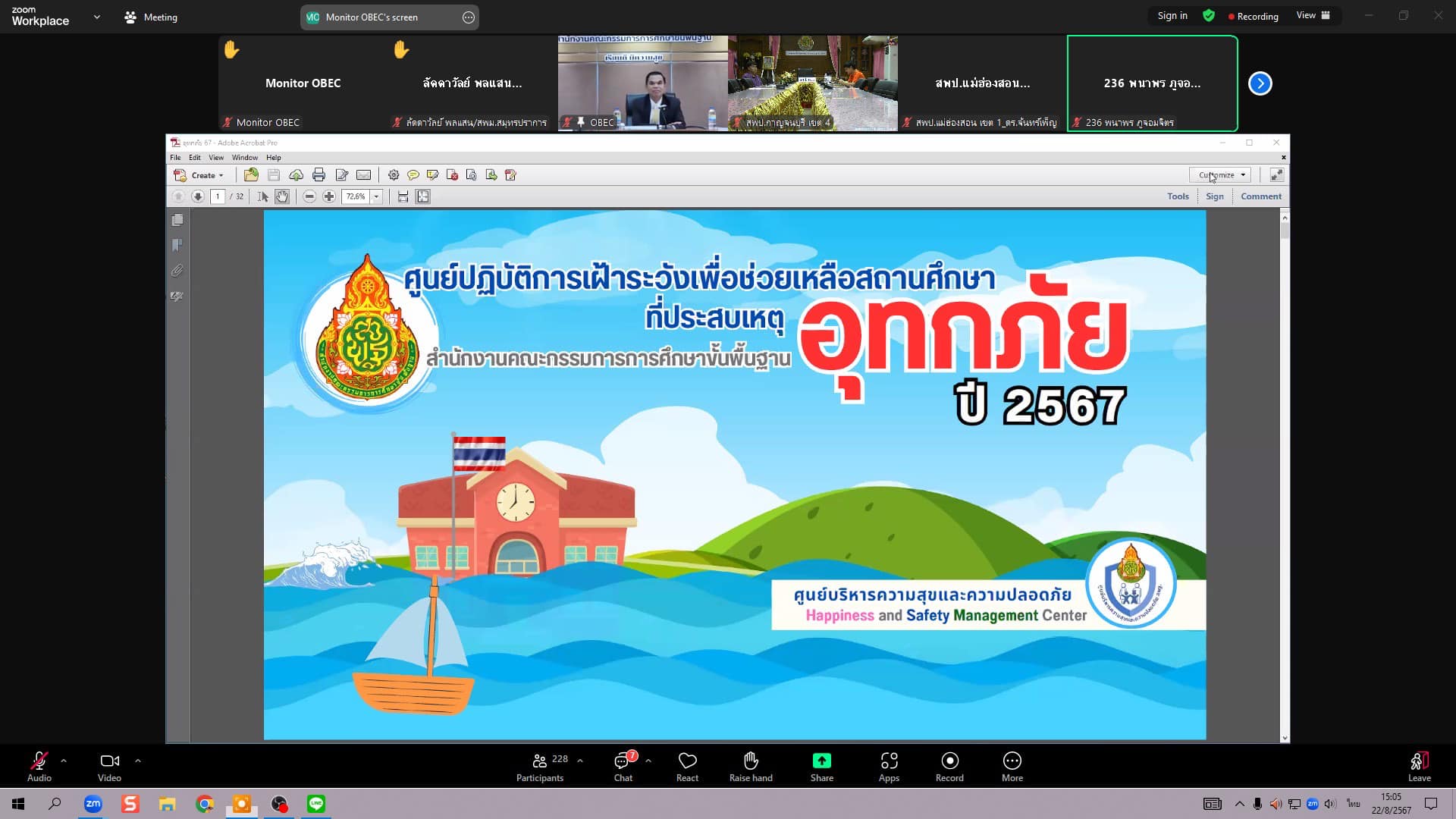
Task: Open the Bookmarks side panel
Action: pyautogui.click(x=177, y=245)
